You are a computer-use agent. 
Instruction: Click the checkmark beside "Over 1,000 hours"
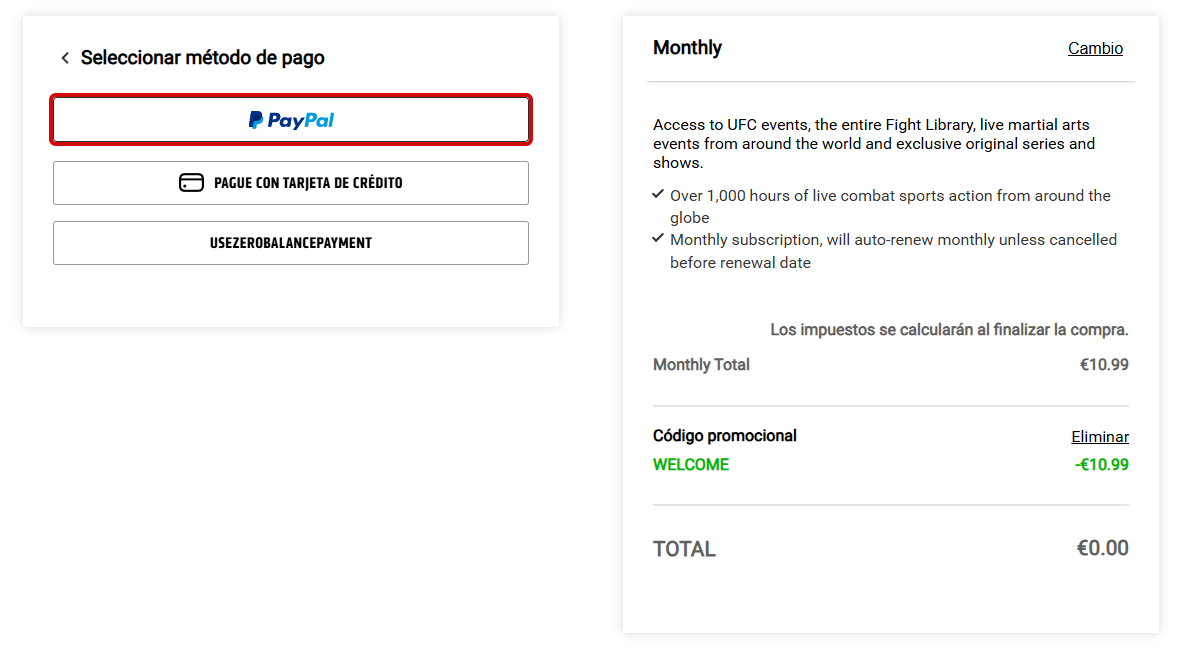click(x=658, y=194)
